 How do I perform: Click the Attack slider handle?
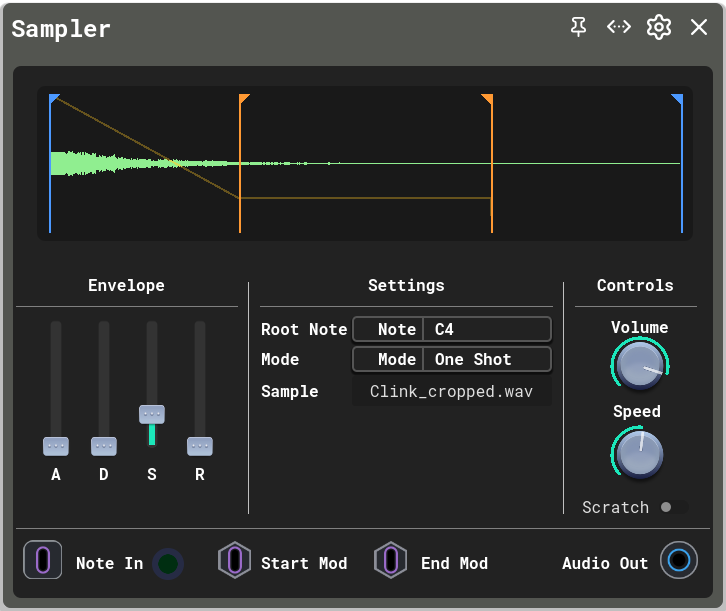click(x=56, y=446)
